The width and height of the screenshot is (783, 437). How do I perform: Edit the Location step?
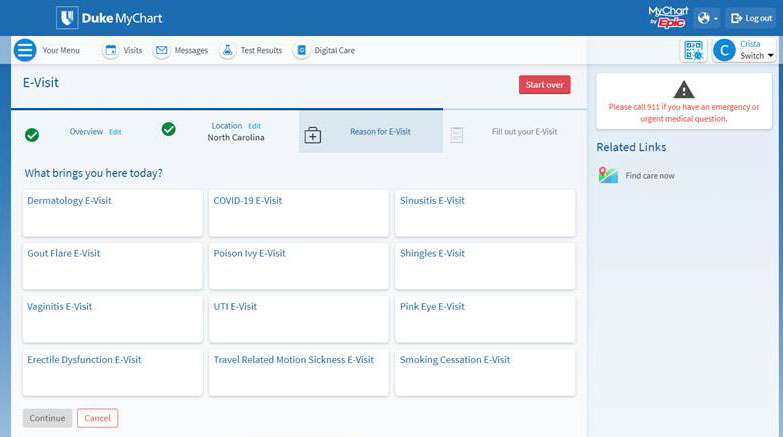click(254, 126)
